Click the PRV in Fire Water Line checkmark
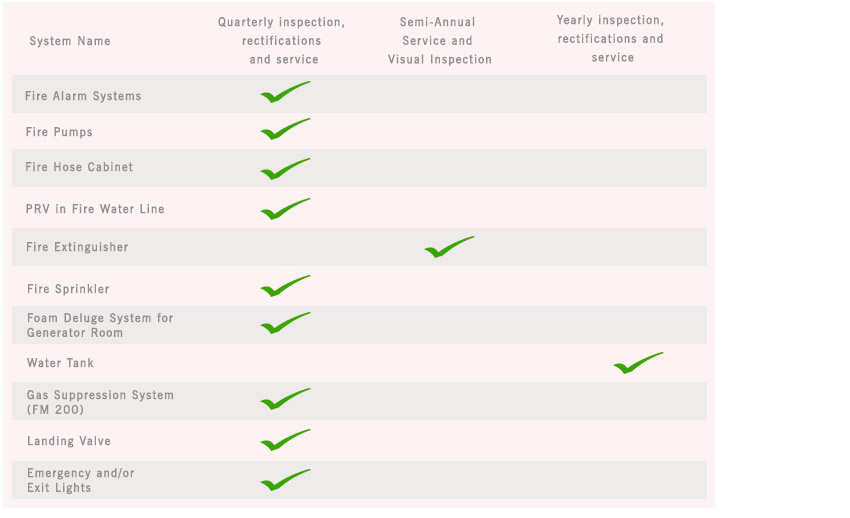The image size is (850, 518). (x=285, y=209)
